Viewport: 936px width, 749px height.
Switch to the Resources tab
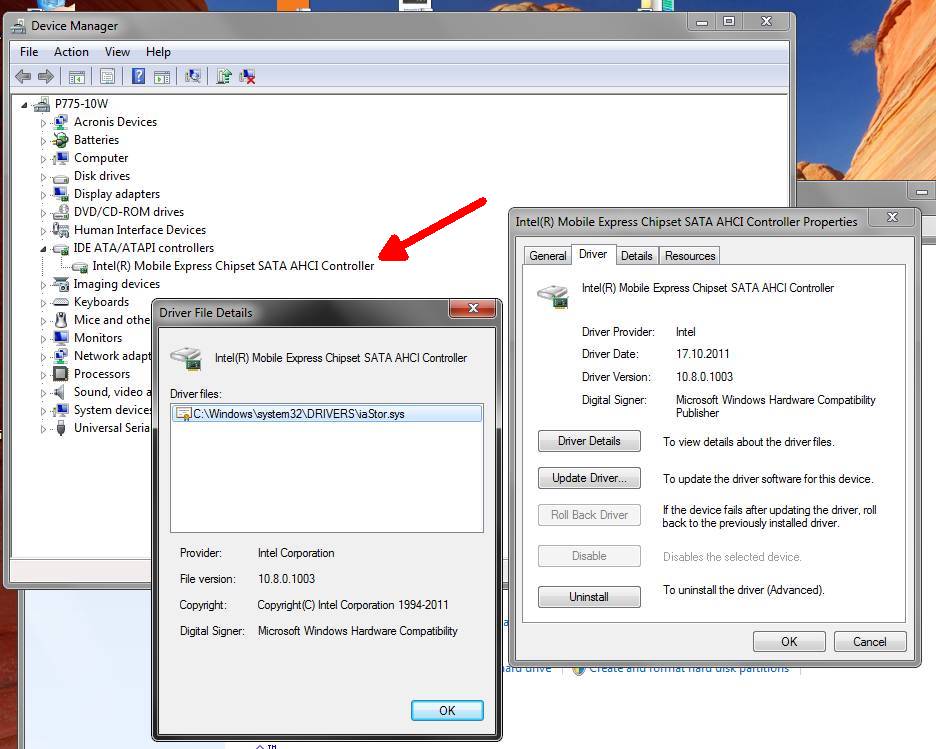click(690, 255)
